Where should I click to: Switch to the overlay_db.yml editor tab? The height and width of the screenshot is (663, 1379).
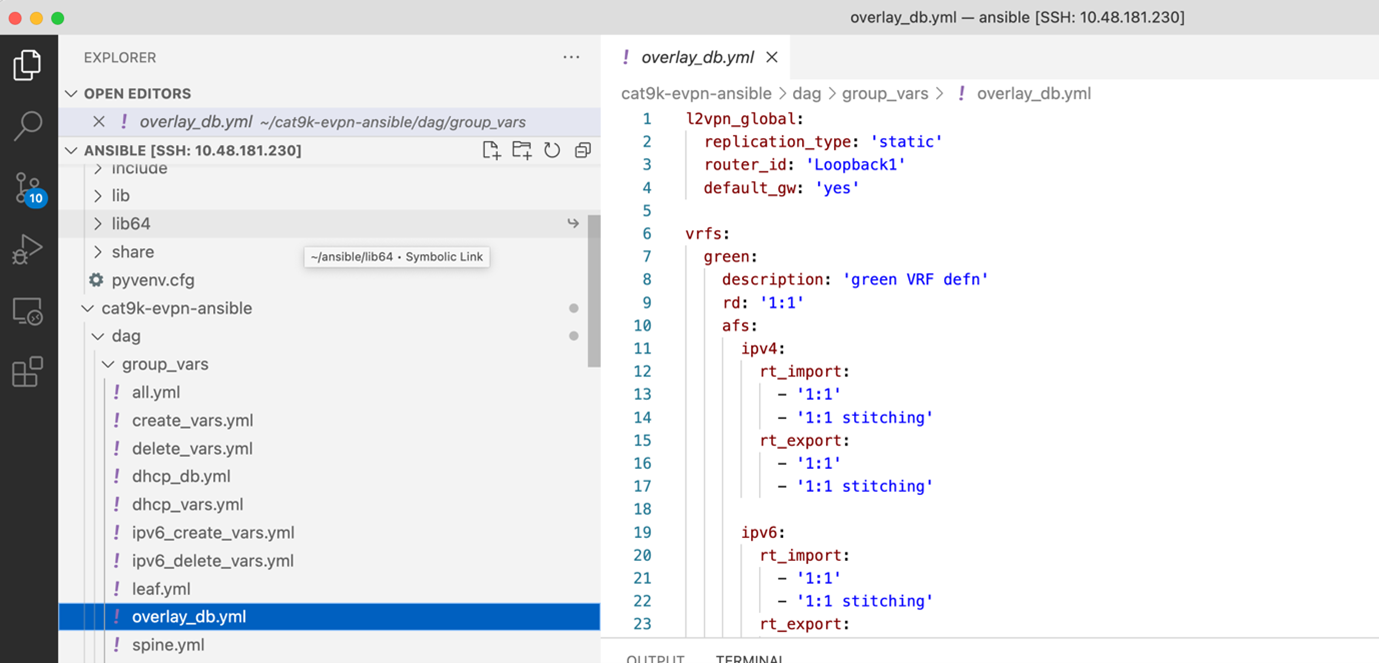click(x=697, y=58)
